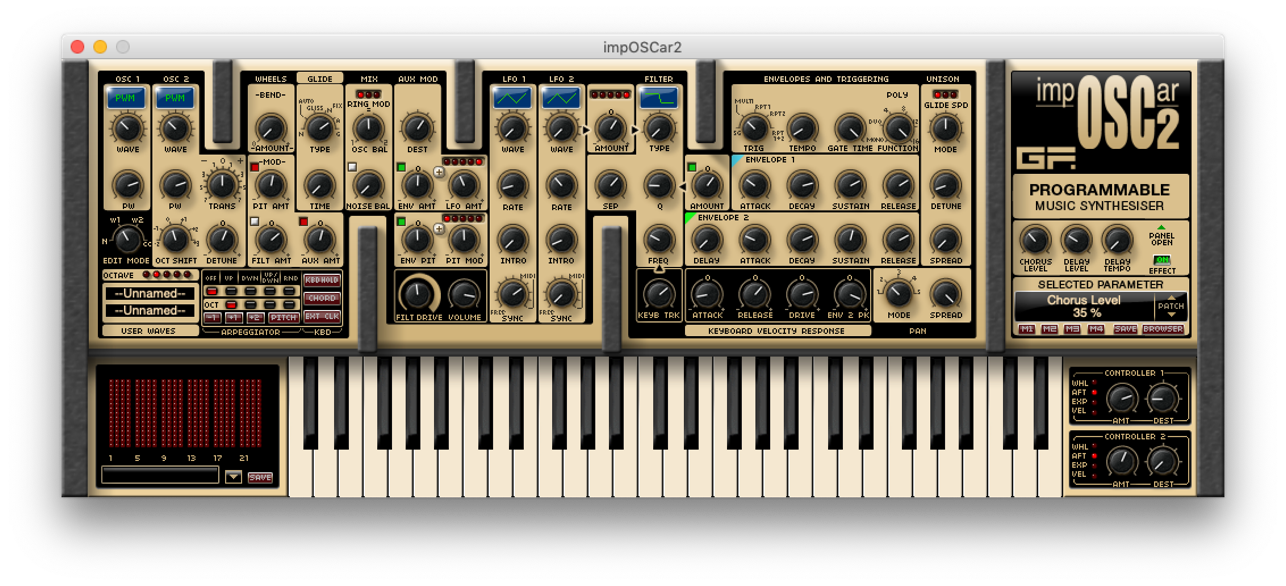Viewport: 1286px width, 586px height.
Task: Enable the arpeggiator UP mode button
Action: click(230, 291)
